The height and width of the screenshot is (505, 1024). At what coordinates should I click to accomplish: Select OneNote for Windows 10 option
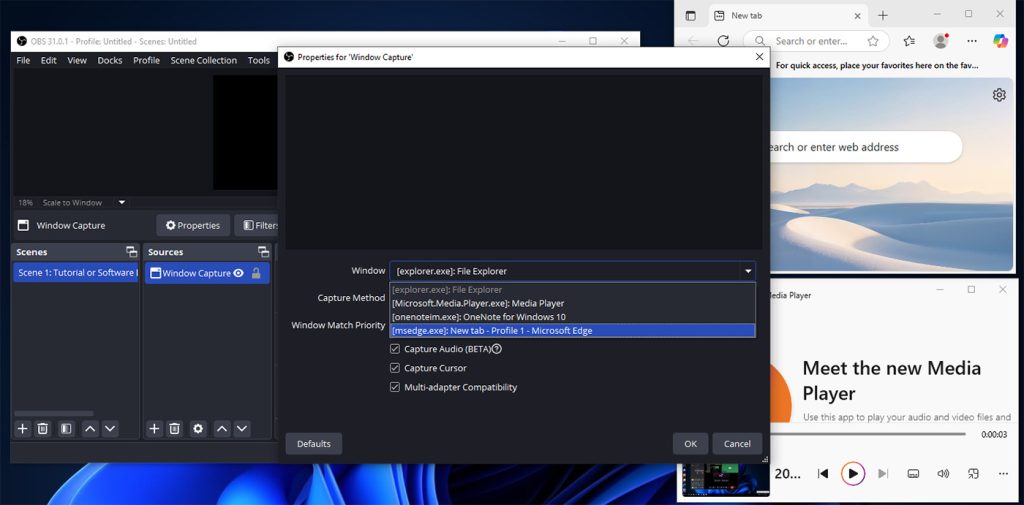572,317
